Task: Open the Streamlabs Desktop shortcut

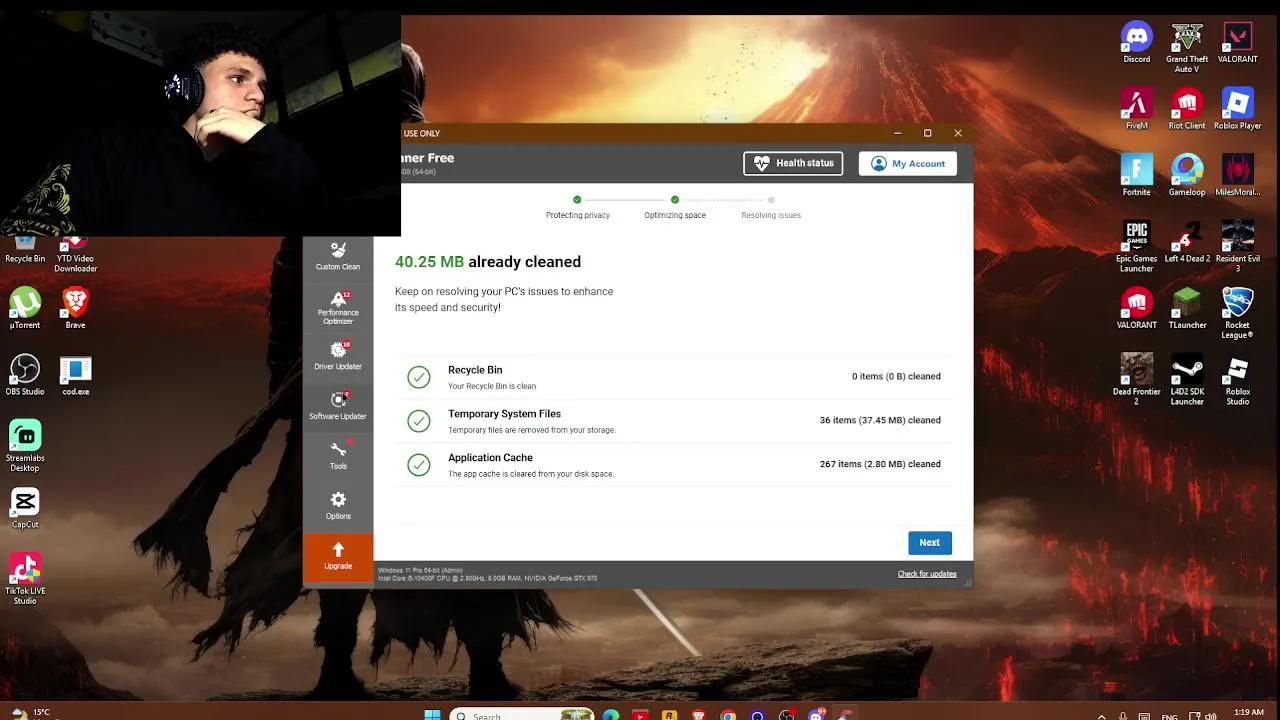Action: pos(25,446)
